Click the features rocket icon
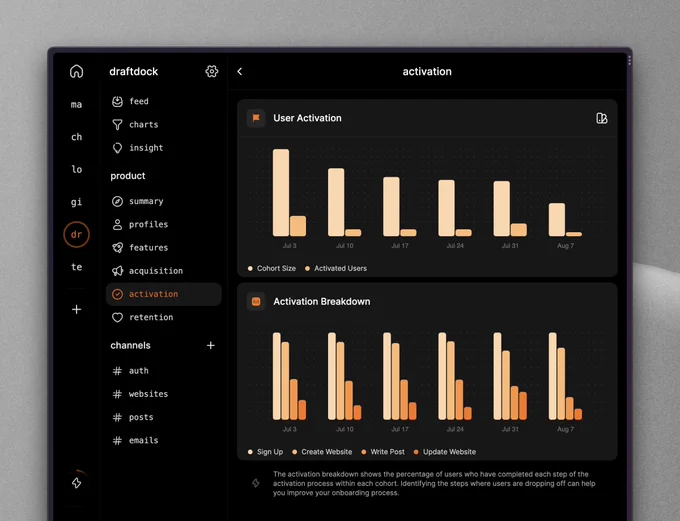This screenshot has width=680, height=521. [x=117, y=248]
